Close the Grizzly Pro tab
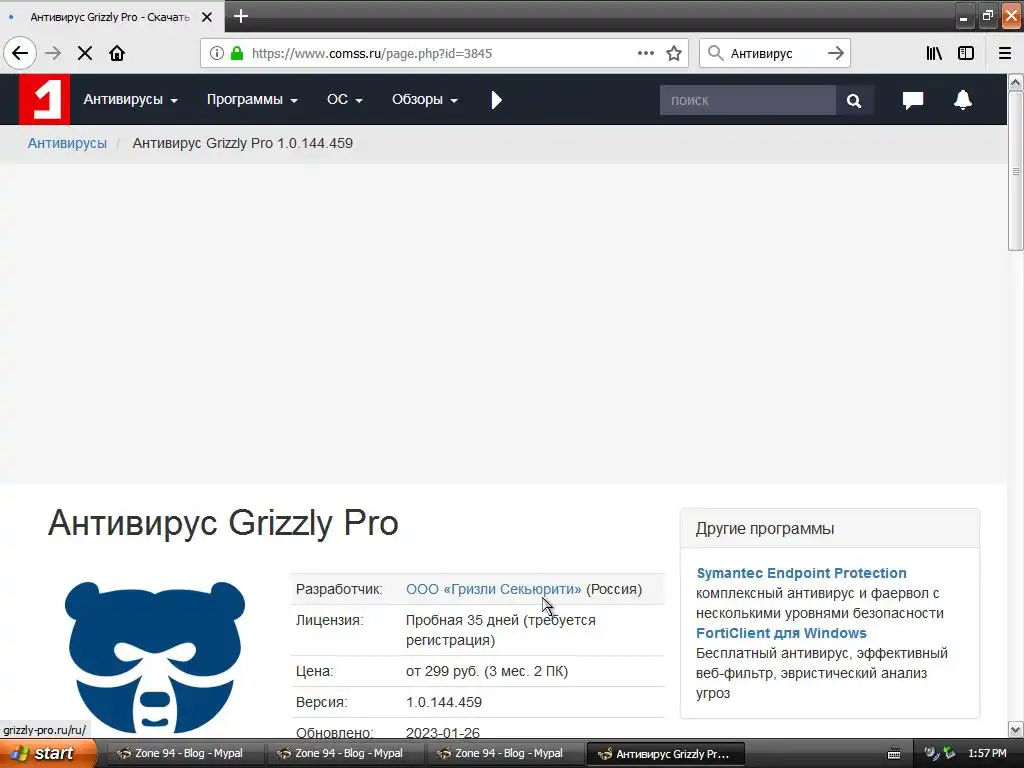1024x768 pixels. (x=207, y=17)
